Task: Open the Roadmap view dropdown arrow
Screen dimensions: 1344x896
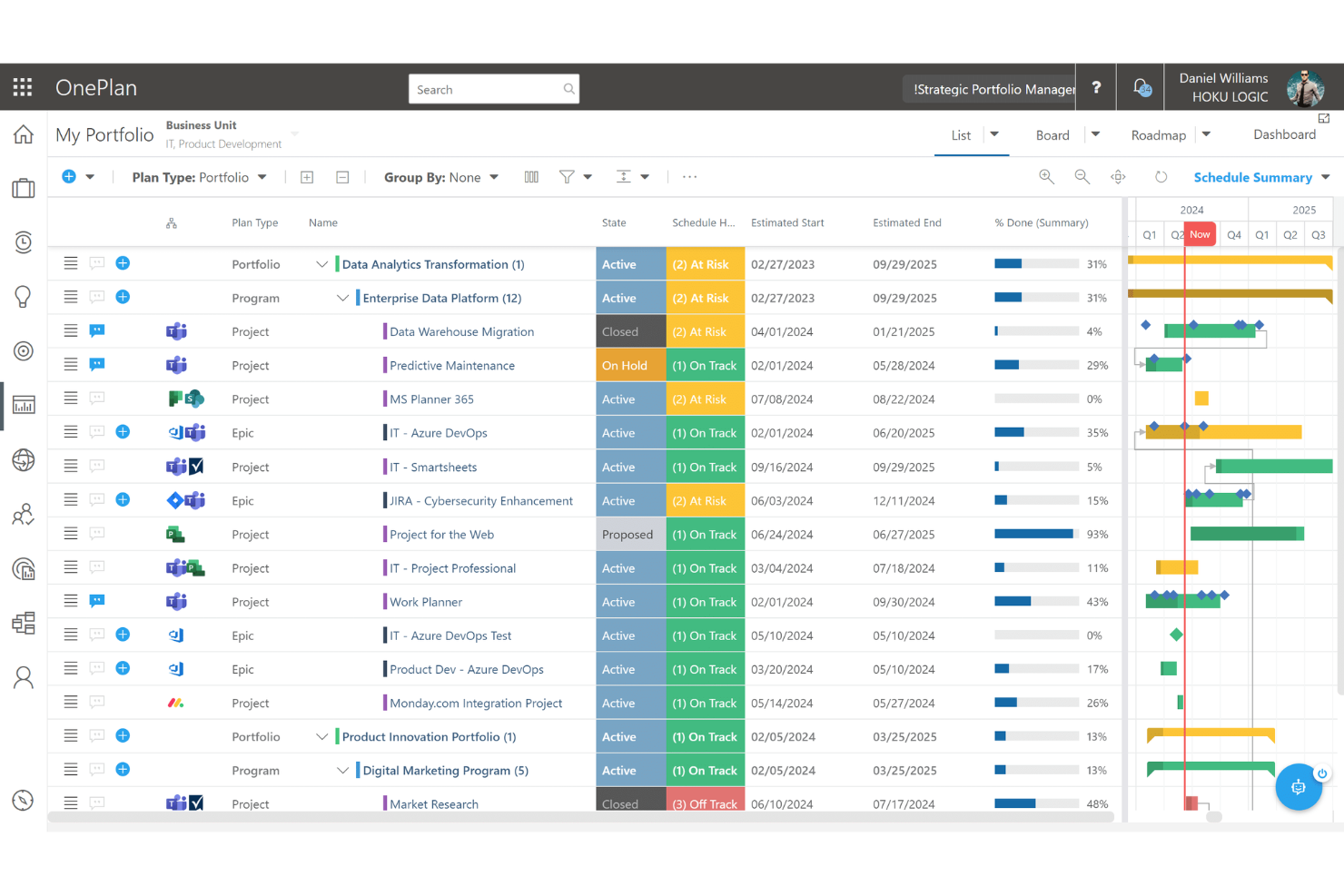Action: tap(1206, 134)
